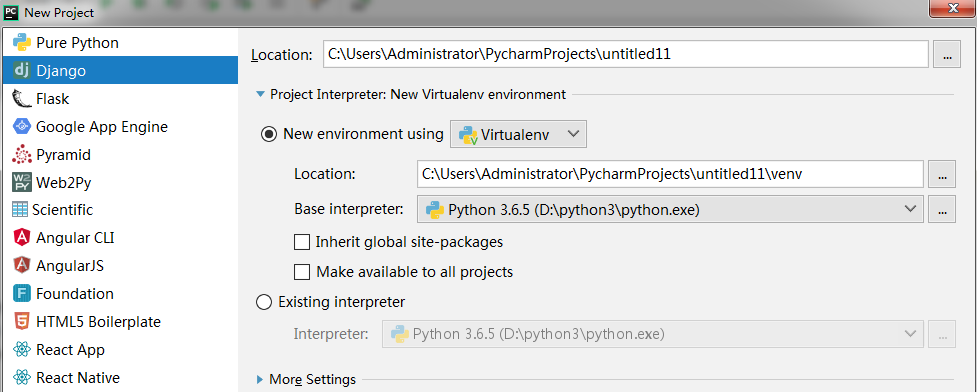This screenshot has height=392, width=977.
Task: Click the Pure Python icon
Action: [22, 43]
